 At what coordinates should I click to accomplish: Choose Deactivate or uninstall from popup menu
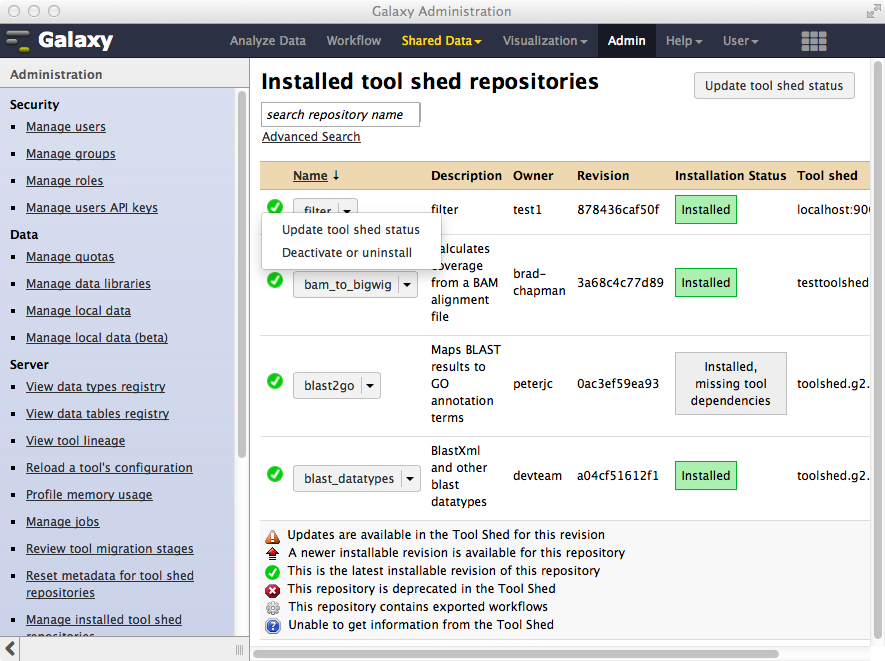click(347, 253)
